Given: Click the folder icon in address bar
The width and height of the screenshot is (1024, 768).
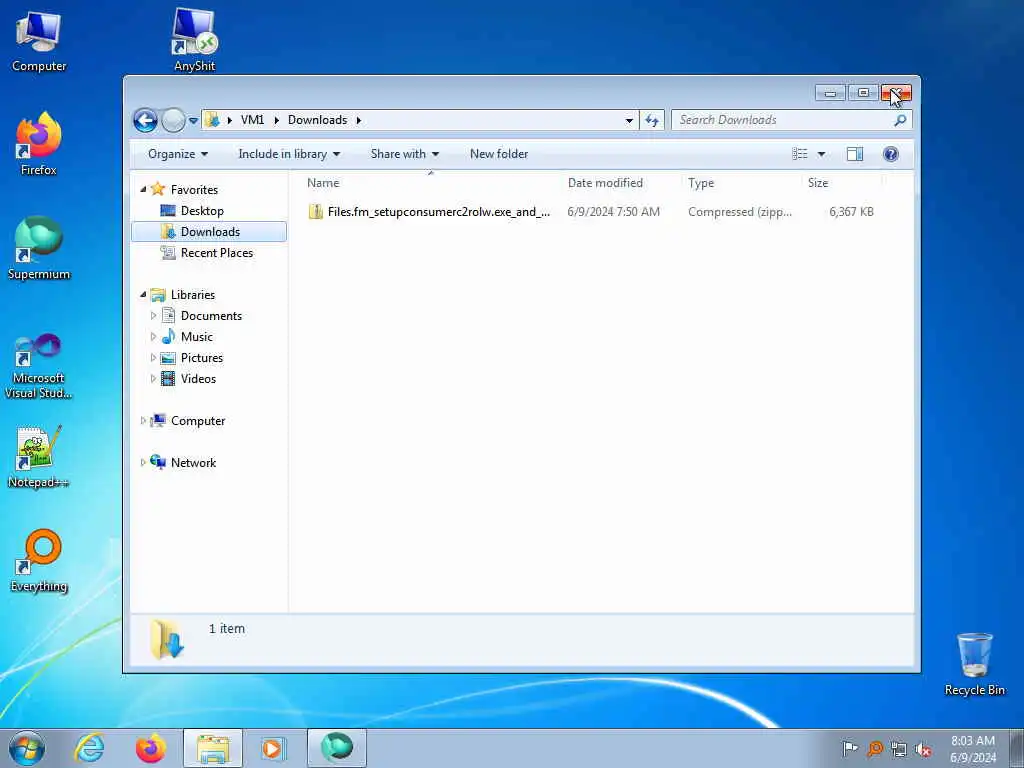Looking at the screenshot, I should 212,120.
